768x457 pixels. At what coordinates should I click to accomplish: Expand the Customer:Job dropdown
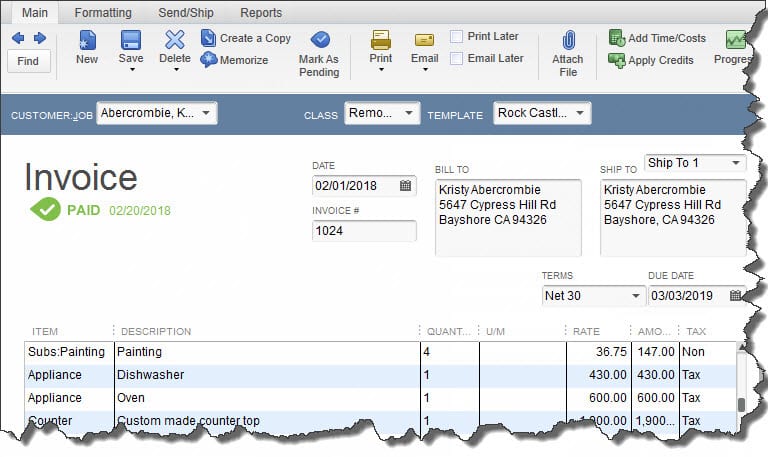tap(207, 114)
